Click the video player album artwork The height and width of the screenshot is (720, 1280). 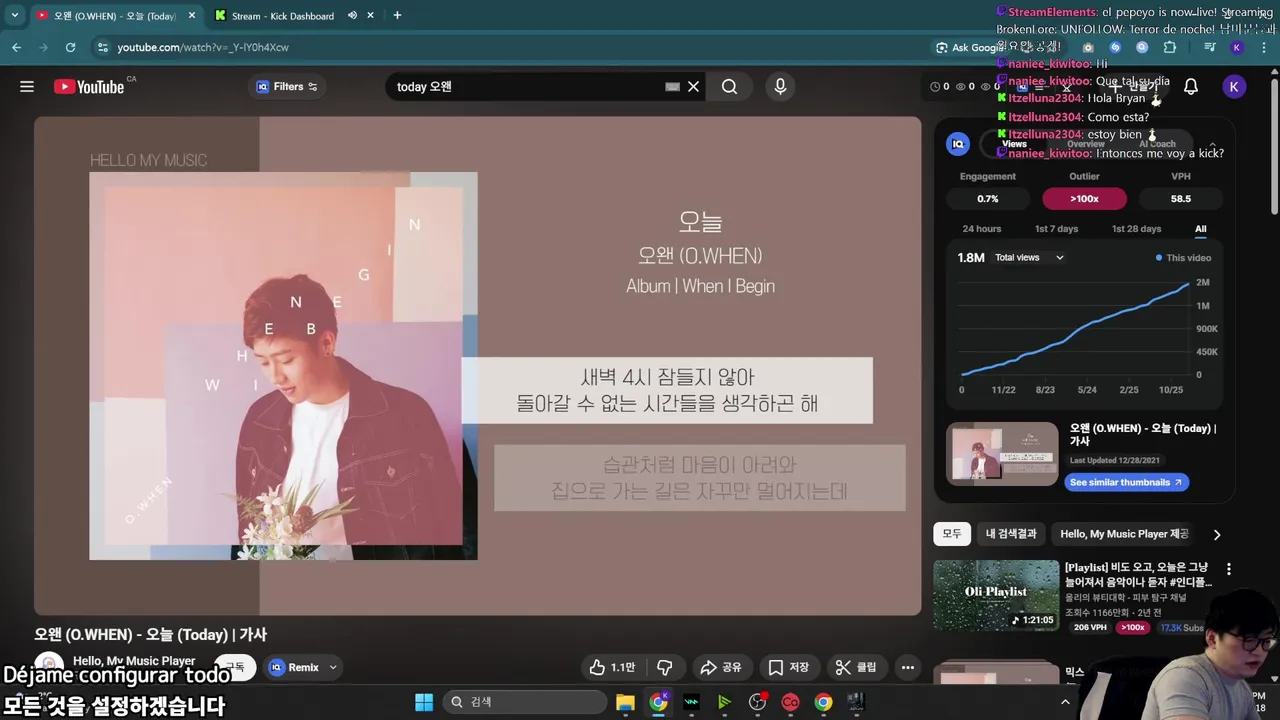point(283,366)
